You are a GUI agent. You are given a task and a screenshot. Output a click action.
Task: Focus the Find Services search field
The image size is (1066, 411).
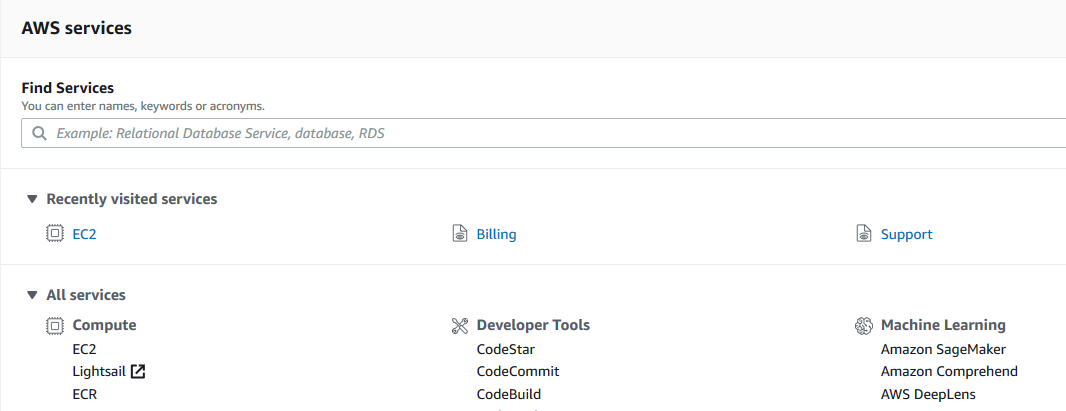coord(544,133)
